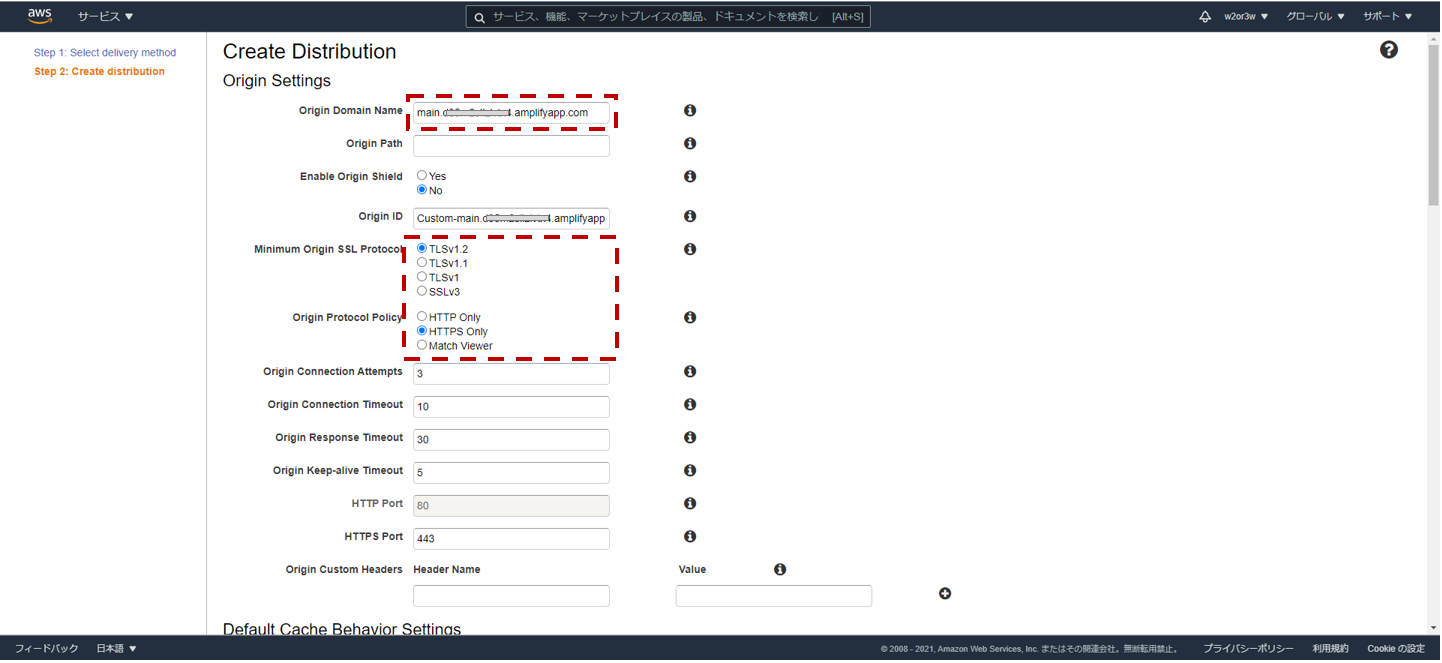Click the Origin Path field
The width and height of the screenshot is (1442, 663).
511,146
